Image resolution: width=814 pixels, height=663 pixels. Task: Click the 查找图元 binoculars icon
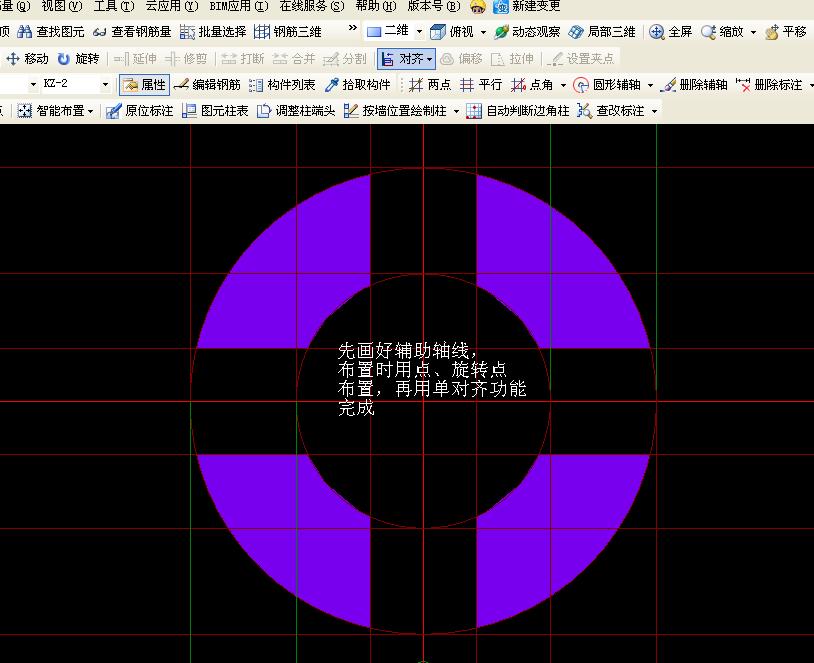[24, 32]
